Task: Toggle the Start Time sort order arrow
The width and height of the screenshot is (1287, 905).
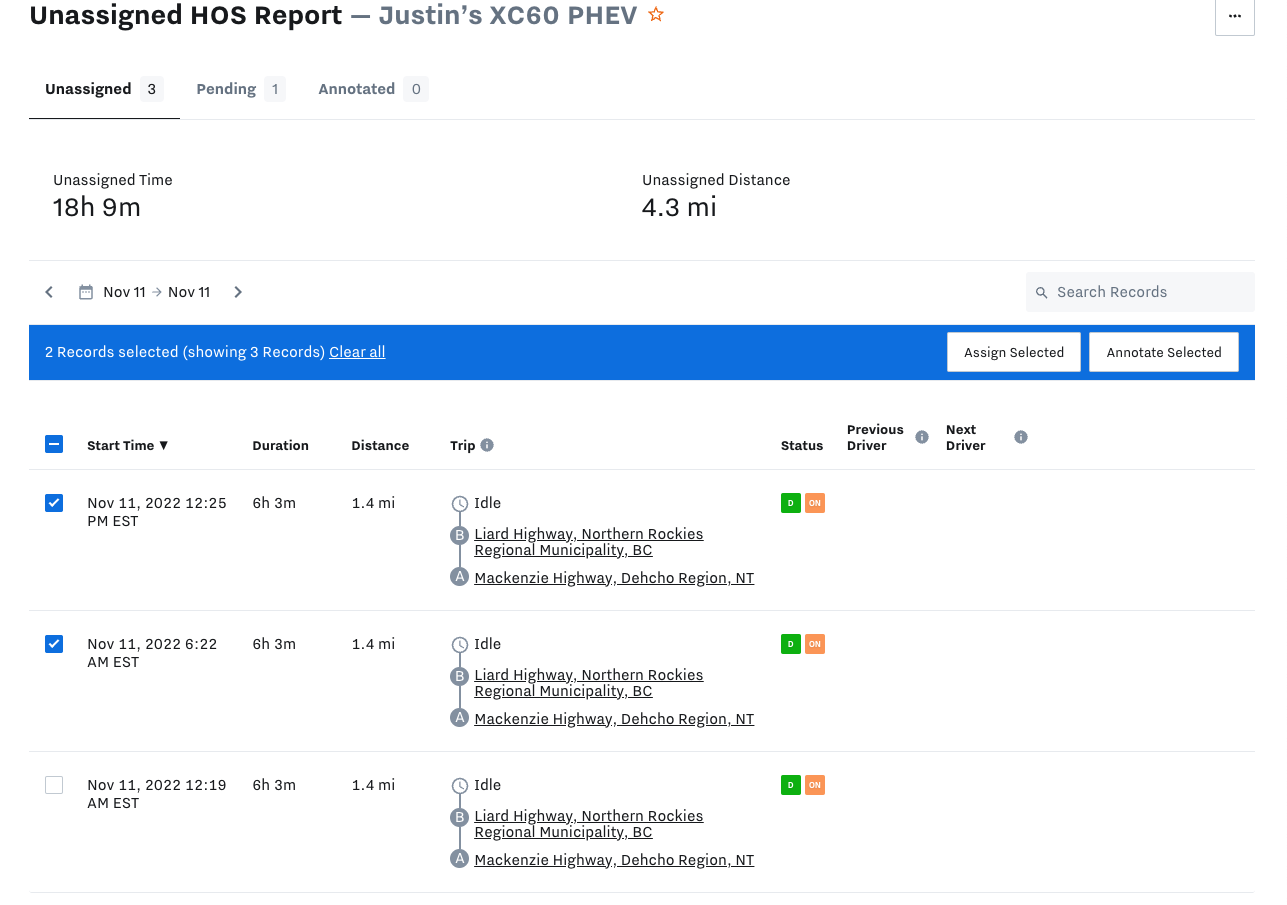Action: pyautogui.click(x=164, y=445)
